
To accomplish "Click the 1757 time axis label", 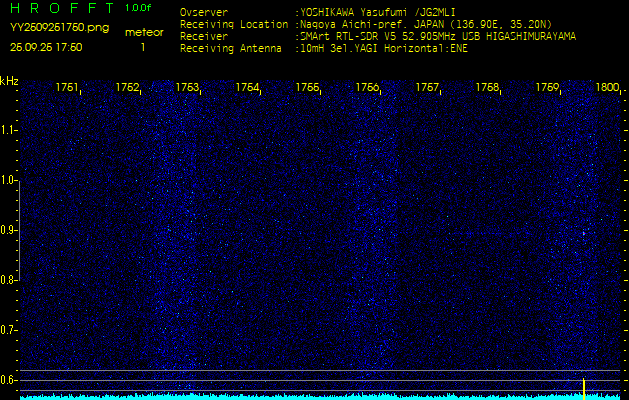I will click(x=427, y=87).
